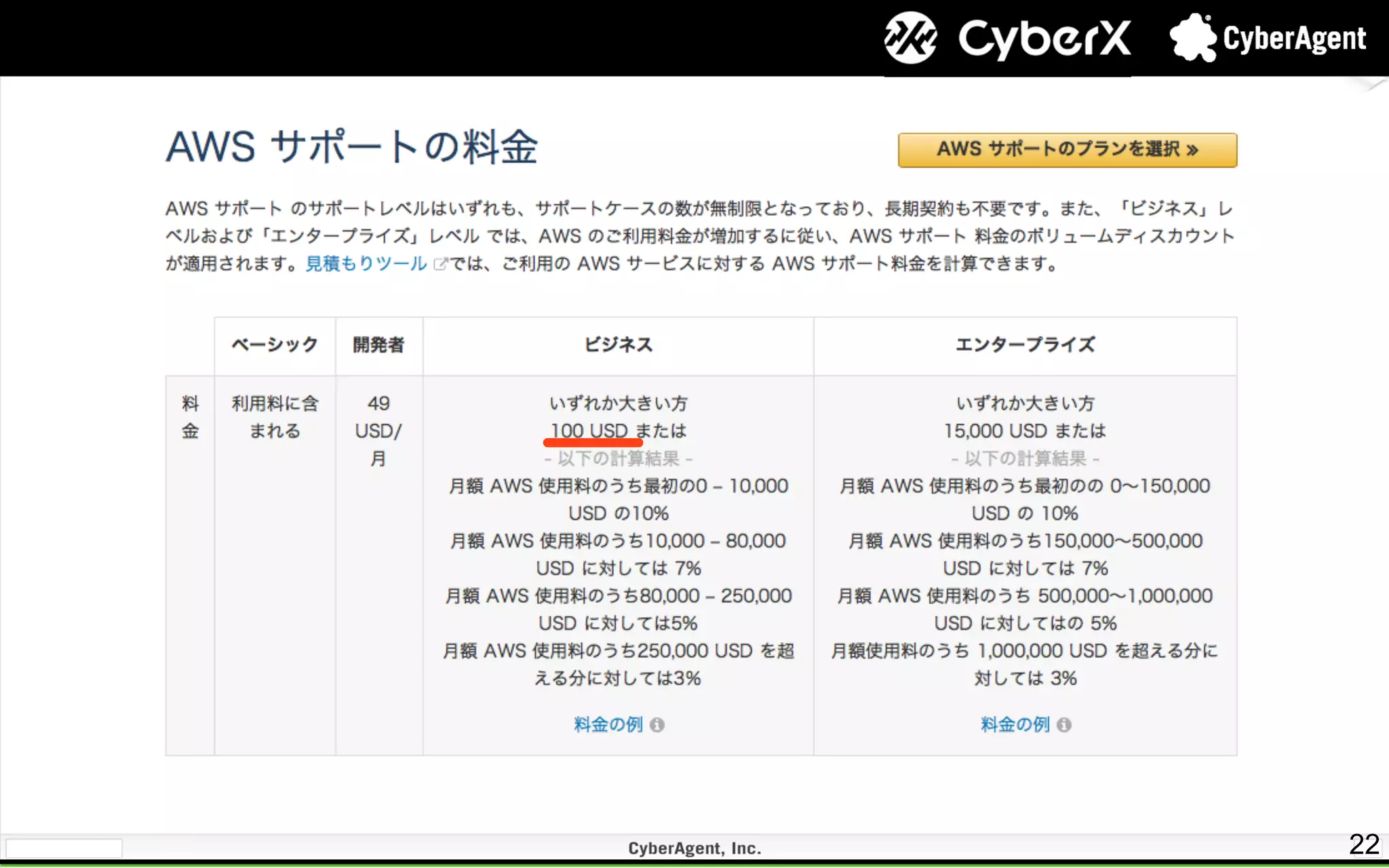Open 料金の例 link in エンタープライズ column
This screenshot has height=868, width=1389.
(1015, 725)
